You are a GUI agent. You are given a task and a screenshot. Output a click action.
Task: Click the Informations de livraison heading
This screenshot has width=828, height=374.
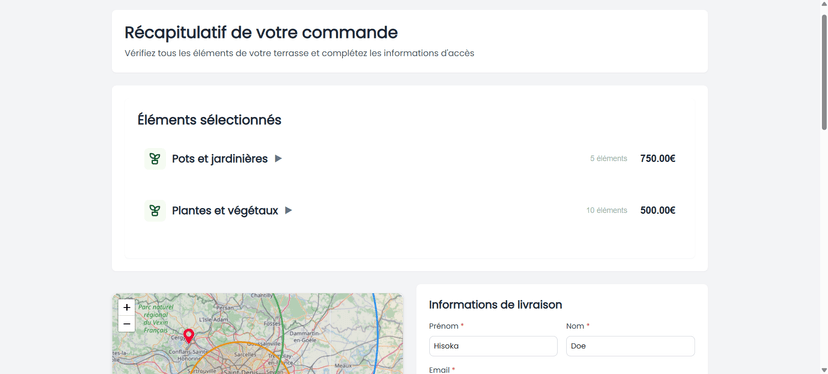(495, 305)
